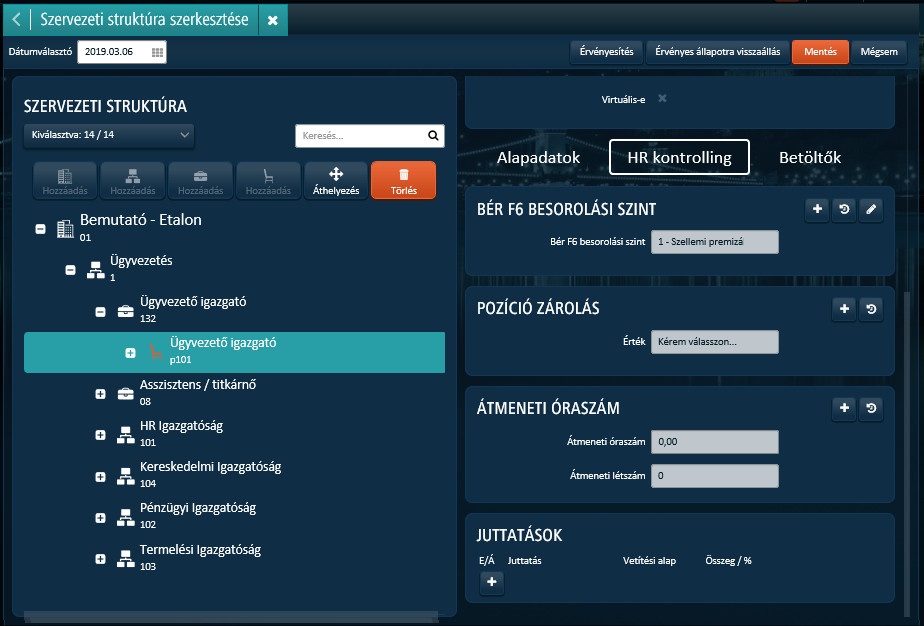924x626 pixels.
Task: Expand the Pénzügyi Igazgatóság node
Action: [x=100, y=518]
